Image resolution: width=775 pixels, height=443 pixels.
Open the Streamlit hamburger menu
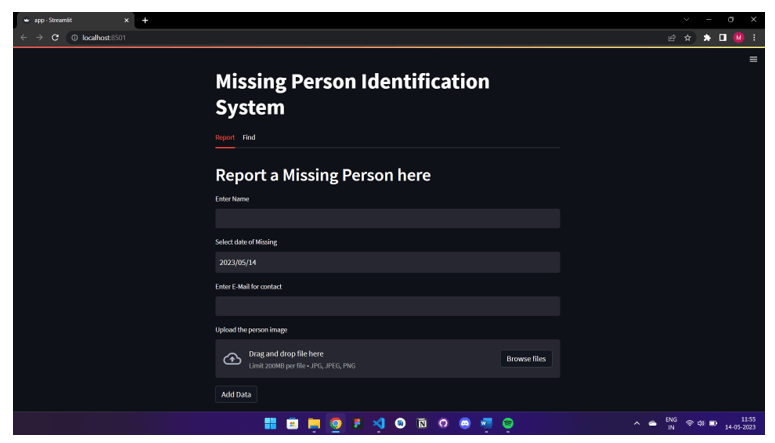pyautogui.click(x=753, y=60)
